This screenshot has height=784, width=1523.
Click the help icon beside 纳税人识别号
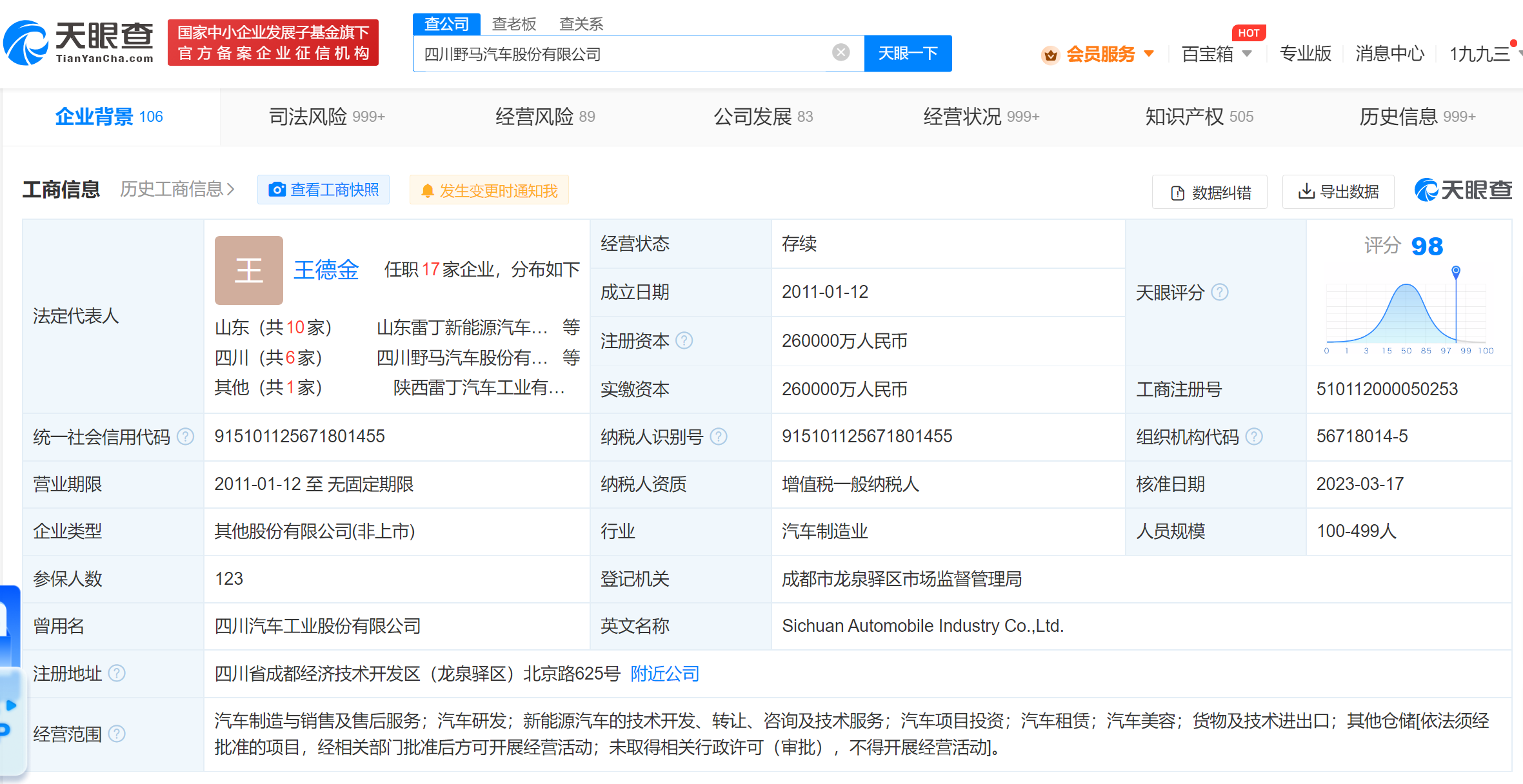pos(719,436)
